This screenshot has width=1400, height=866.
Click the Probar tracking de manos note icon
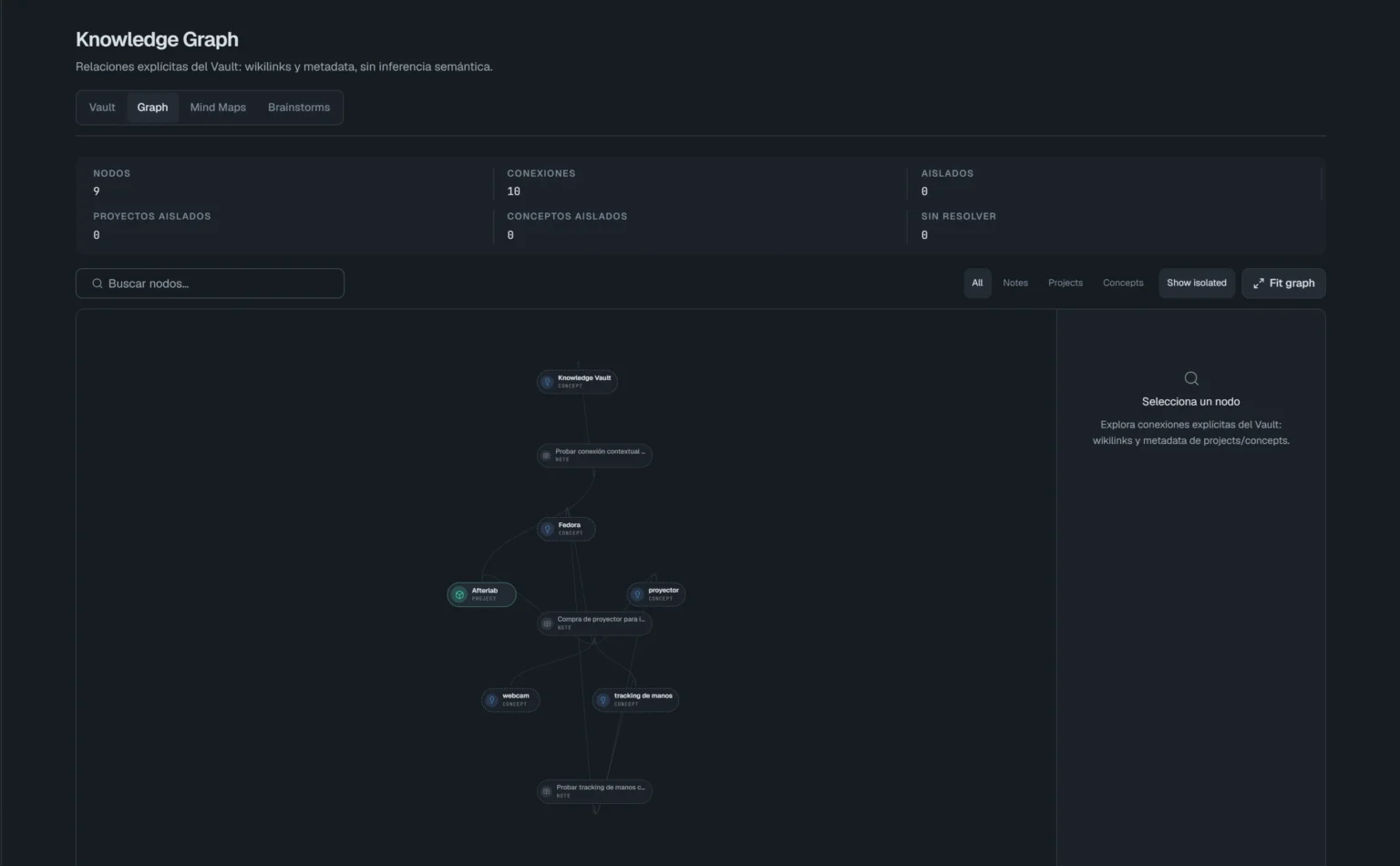(546, 791)
